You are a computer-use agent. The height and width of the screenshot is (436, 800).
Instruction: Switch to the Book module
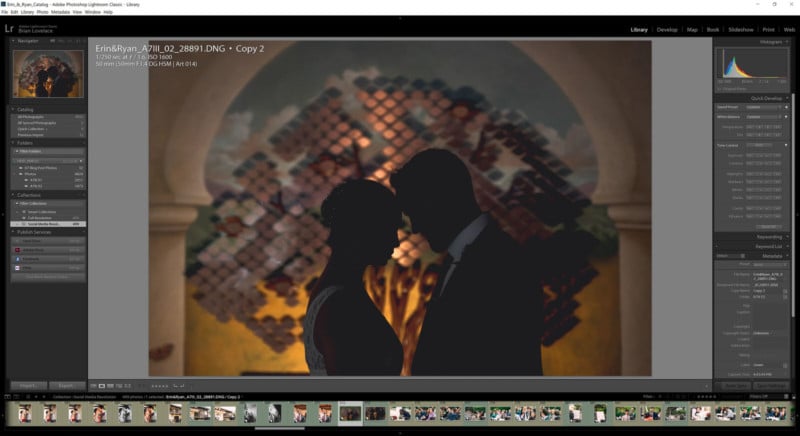pyautogui.click(x=713, y=30)
